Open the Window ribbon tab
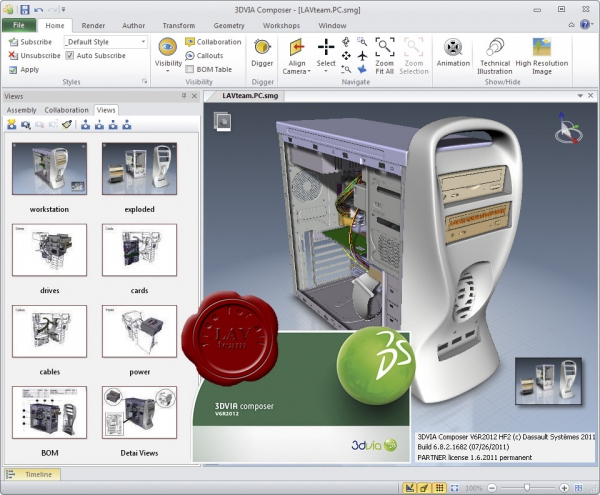Viewport: 600px width, 495px height. click(x=332, y=26)
